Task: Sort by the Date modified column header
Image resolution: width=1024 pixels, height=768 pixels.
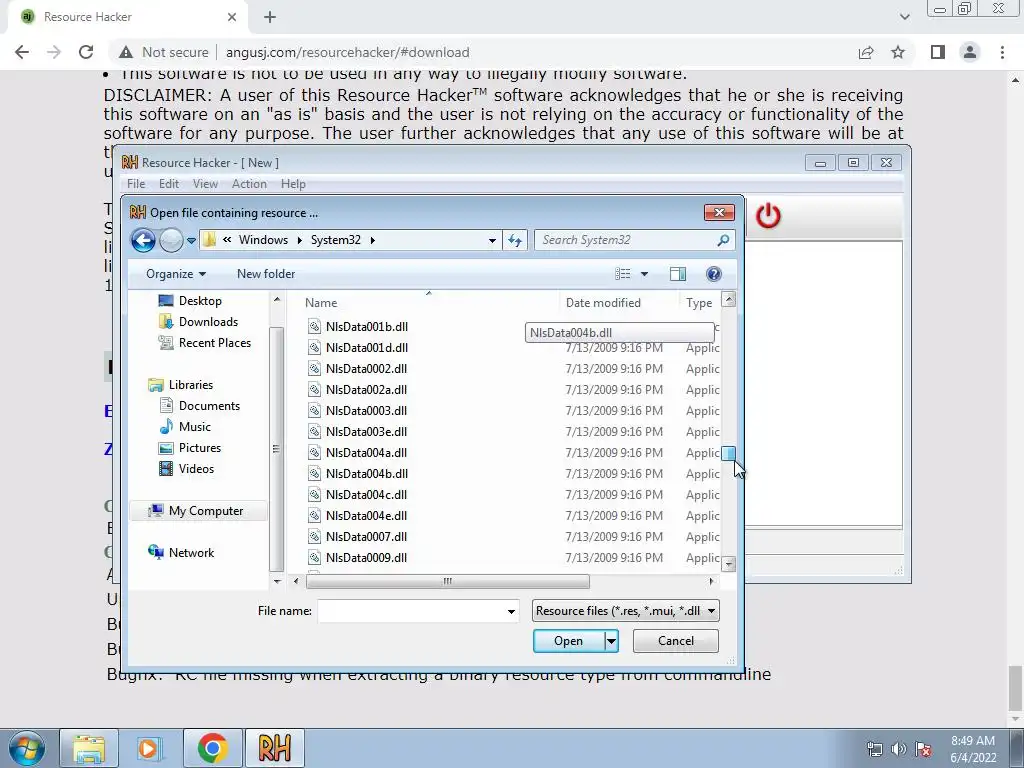Action: tap(603, 302)
